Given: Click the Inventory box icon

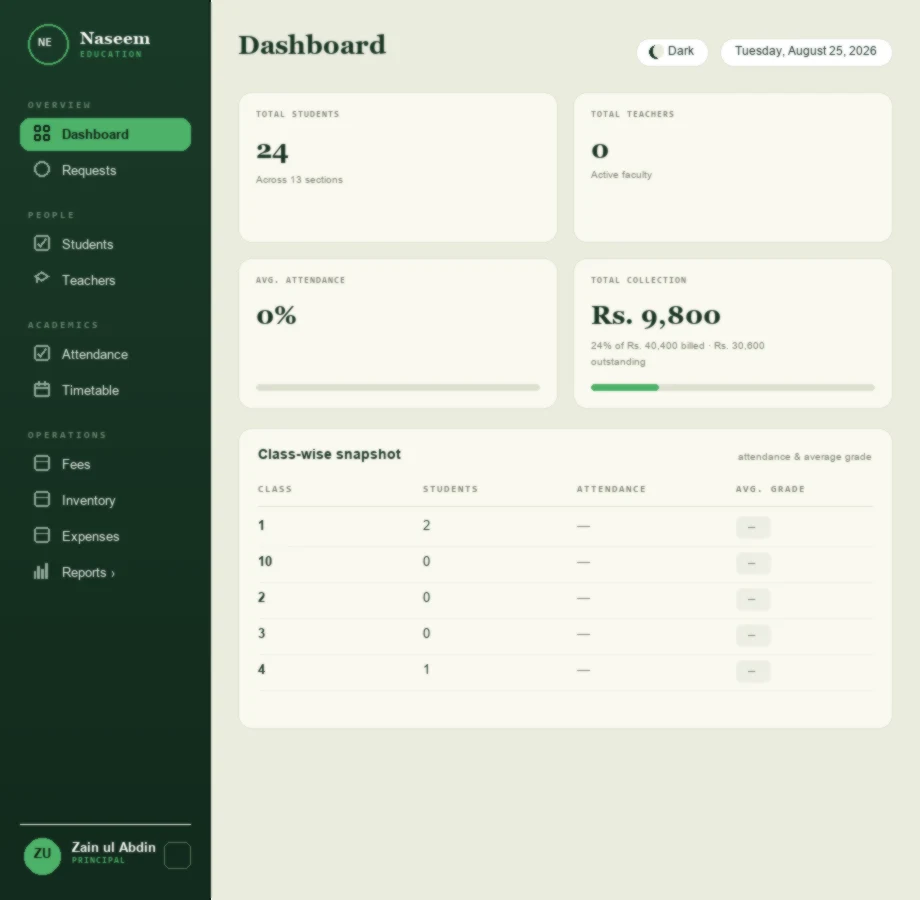Looking at the screenshot, I should (x=42, y=499).
